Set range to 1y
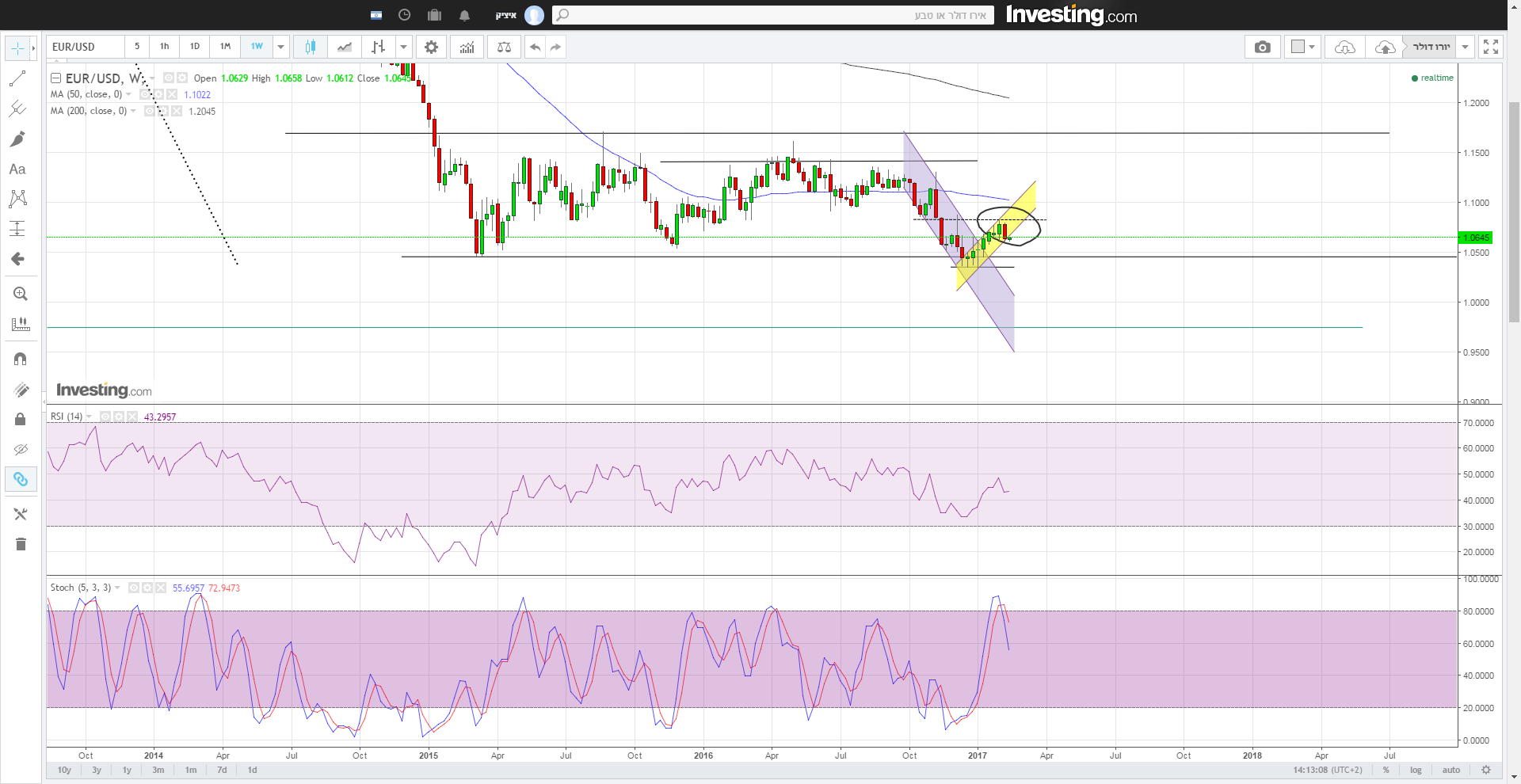This screenshot has width=1521, height=784. point(127,770)
